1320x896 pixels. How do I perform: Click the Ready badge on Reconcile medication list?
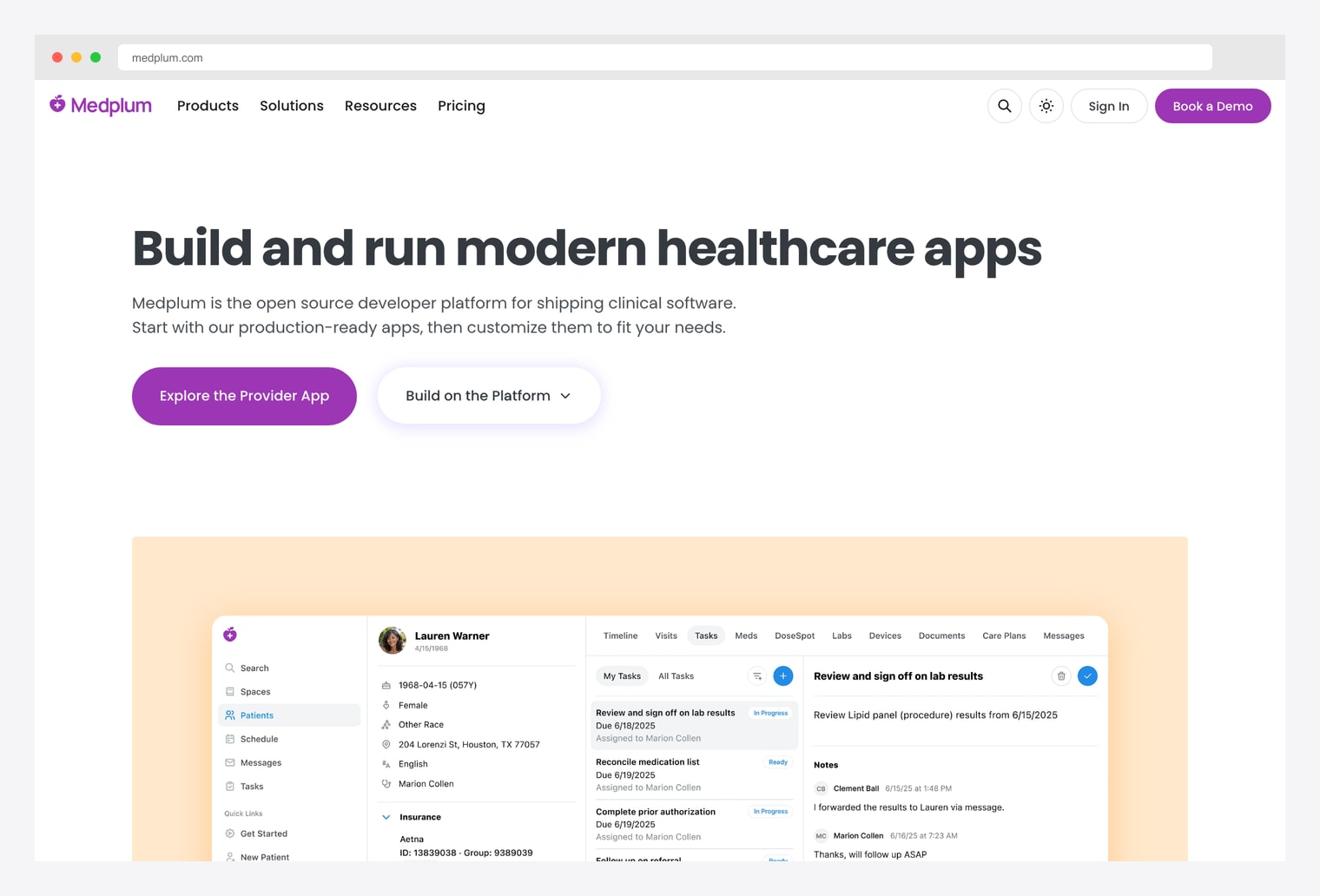778,762
